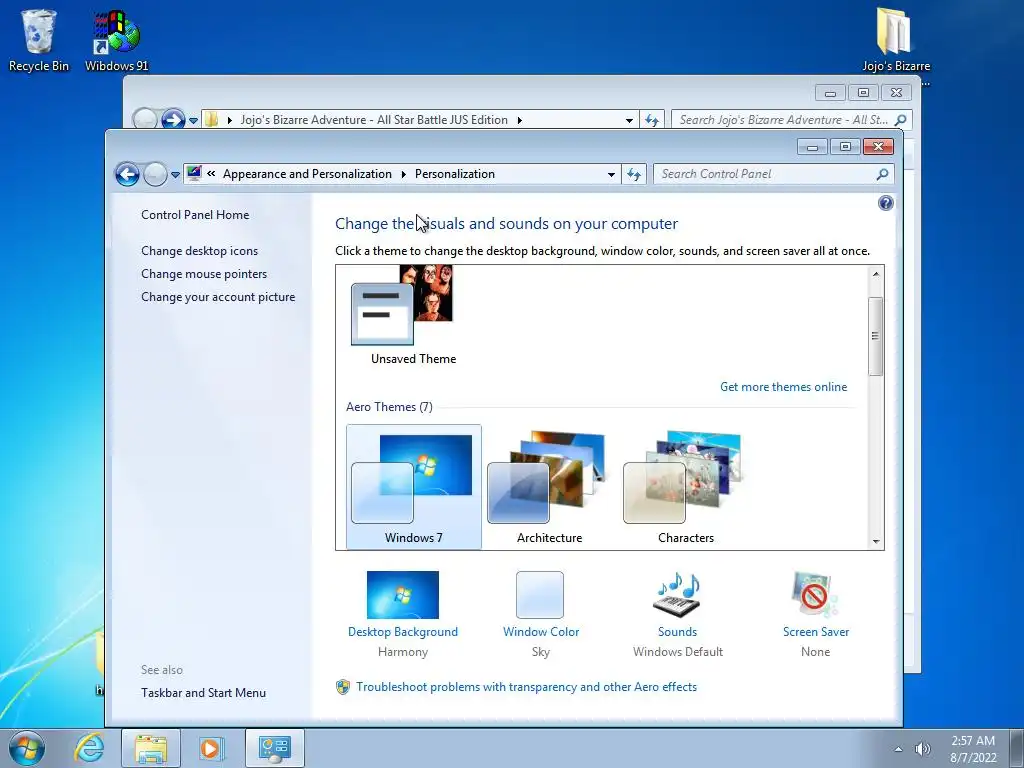Expand address bar history dropdown in Jojo's explorer window
This screenshot has height=768, width=1024.
[x=629, y=120]
